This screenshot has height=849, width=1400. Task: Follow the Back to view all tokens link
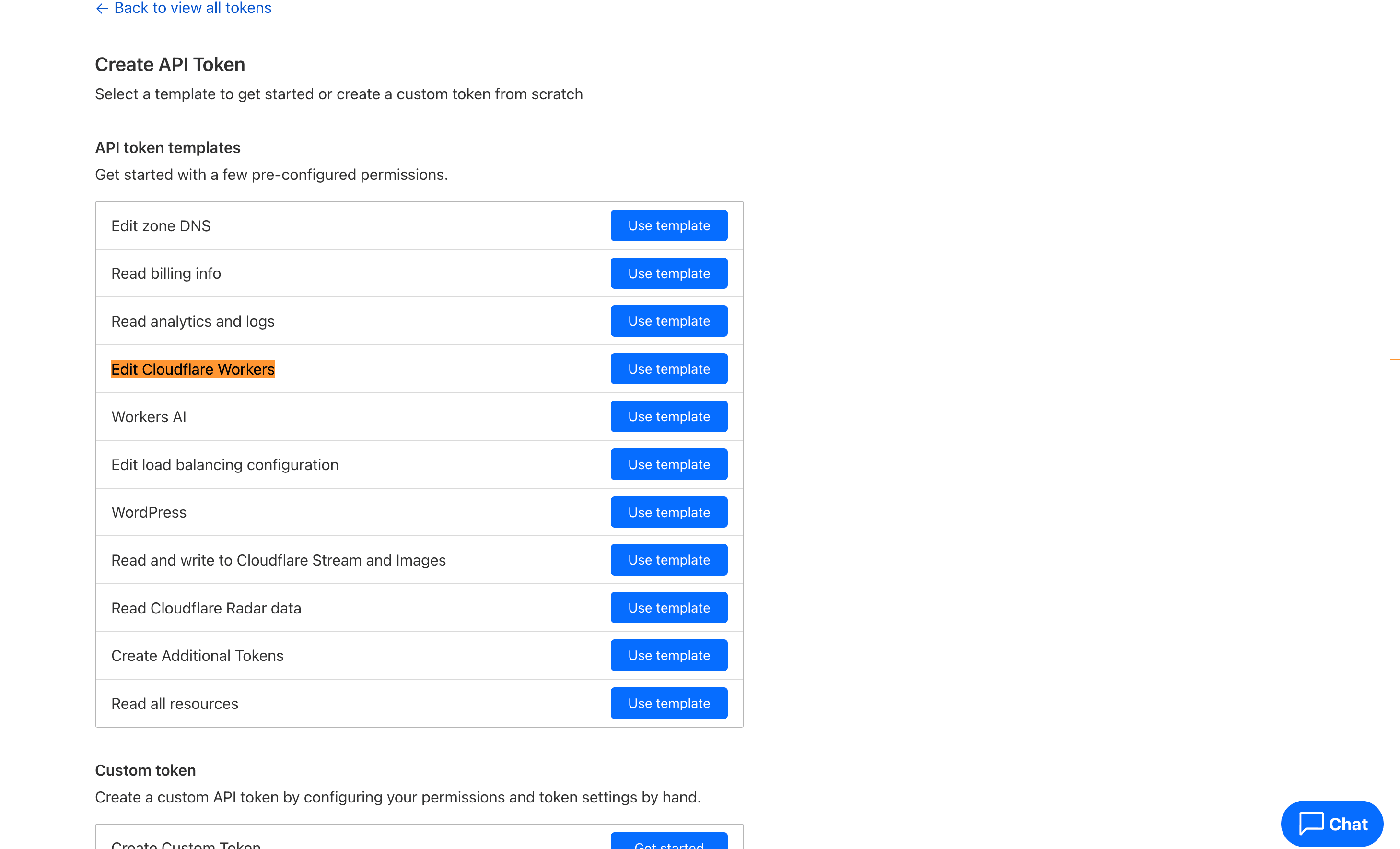pyautogui.click(x=193, y=8)
